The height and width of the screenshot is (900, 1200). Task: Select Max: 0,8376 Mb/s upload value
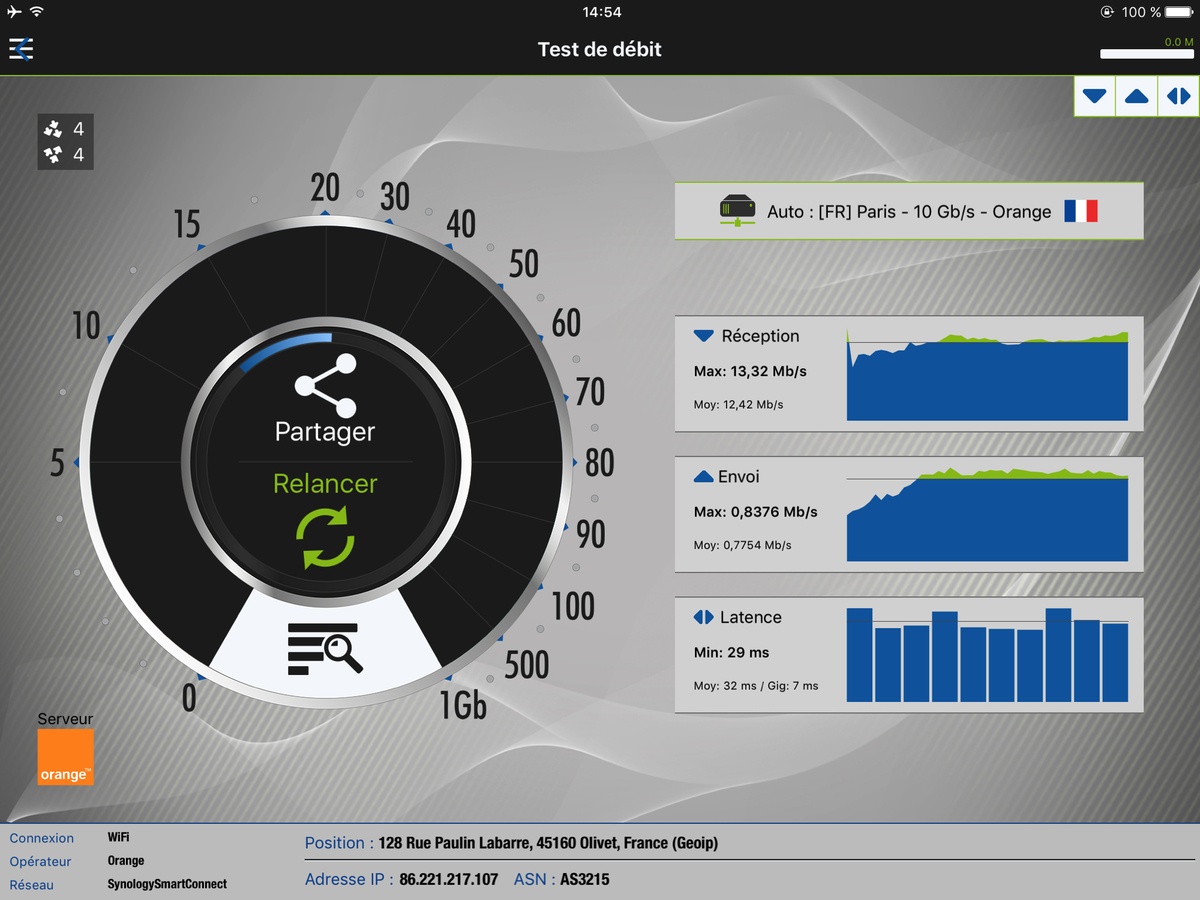click(x=755, y=512)
